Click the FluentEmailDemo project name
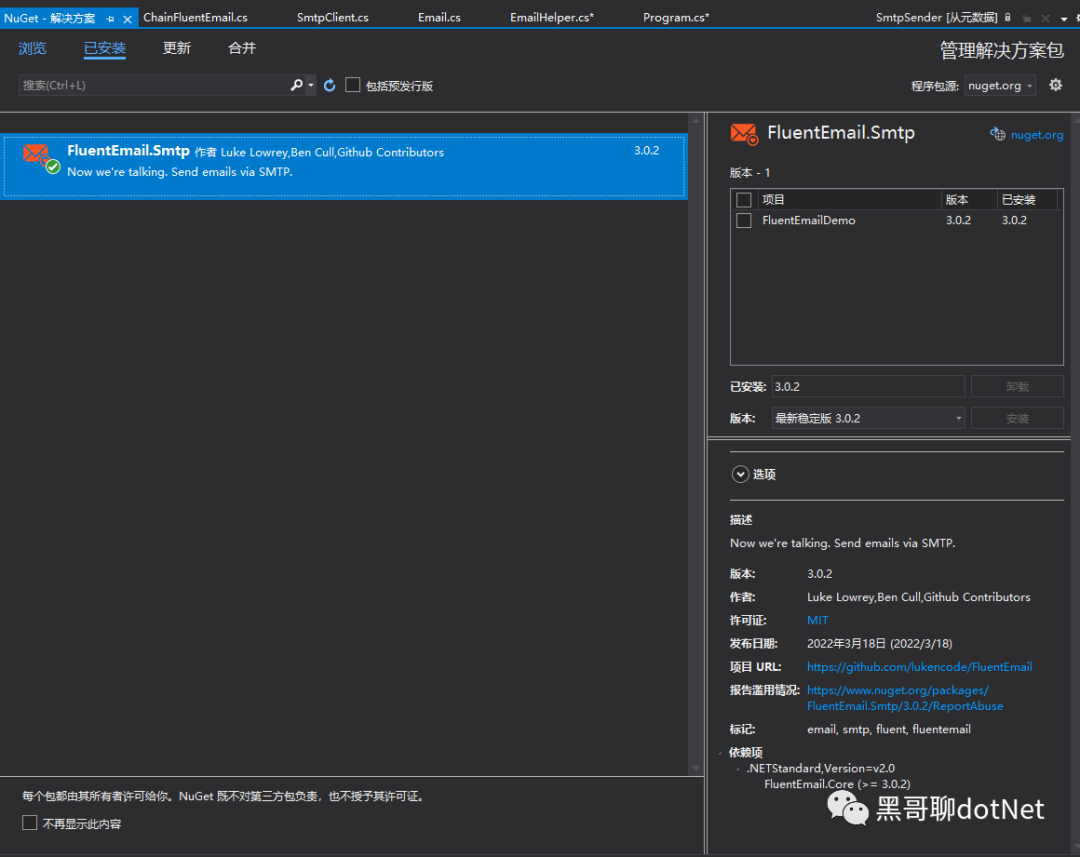The width and height of the screenshot is (1080, 857). (809, 220)
